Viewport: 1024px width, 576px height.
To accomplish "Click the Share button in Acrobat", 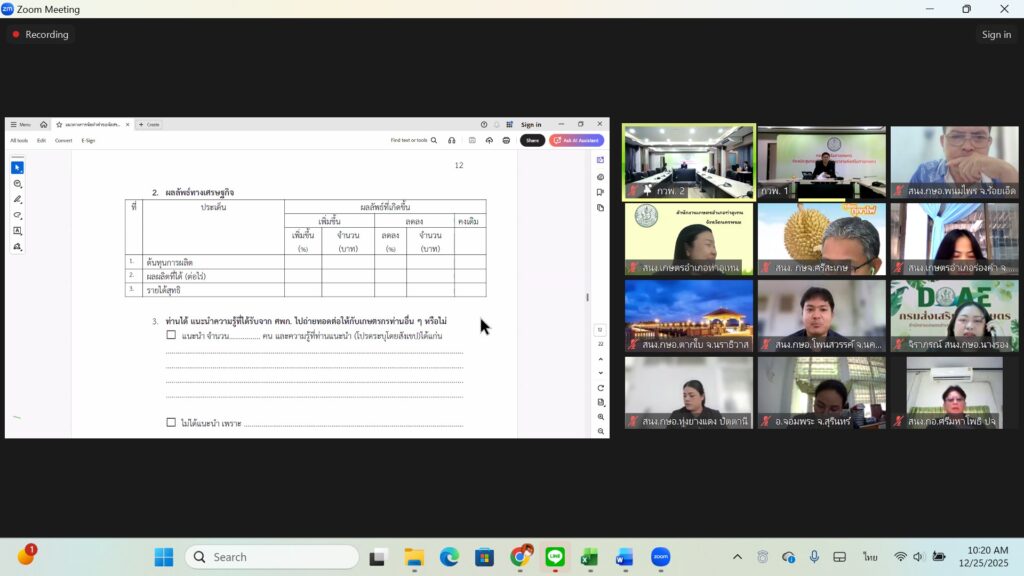I will click(532, 141).
